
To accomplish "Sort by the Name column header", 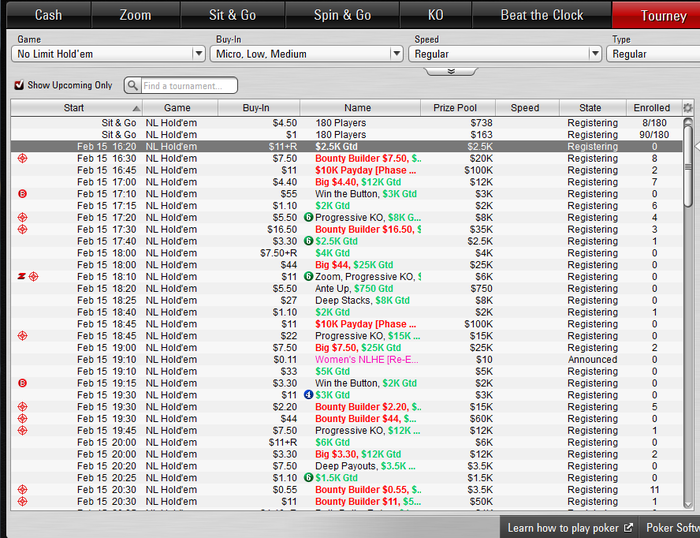I will coord(360,108).
